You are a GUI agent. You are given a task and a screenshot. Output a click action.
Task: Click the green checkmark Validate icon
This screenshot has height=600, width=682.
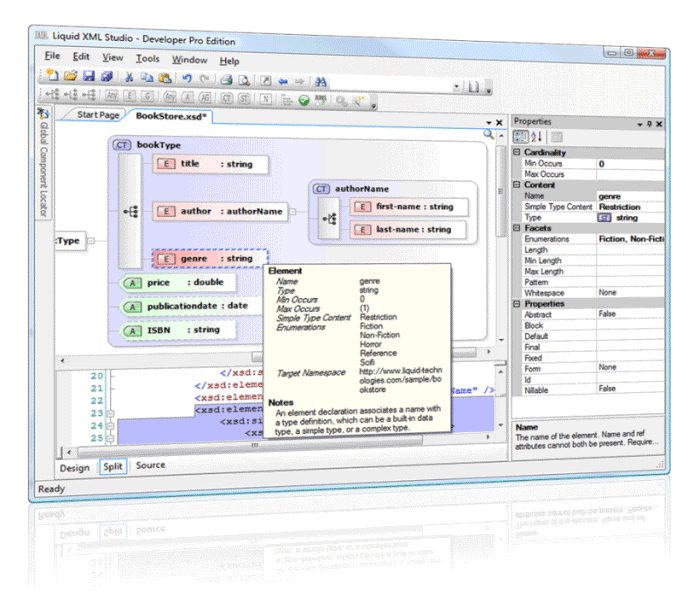[304, 100]
